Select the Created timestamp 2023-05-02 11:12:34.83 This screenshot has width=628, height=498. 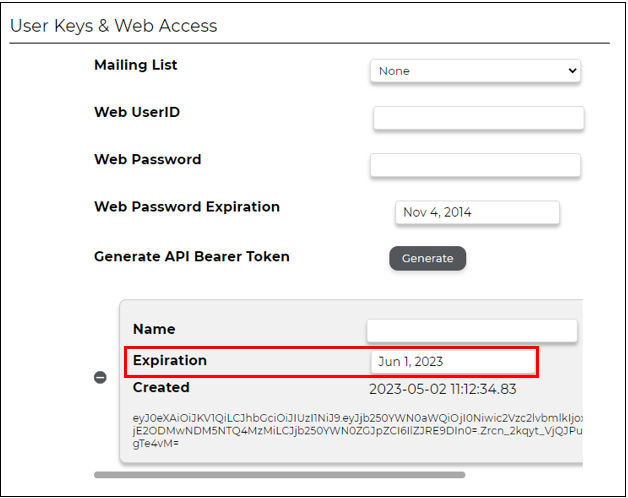point(443,389)
